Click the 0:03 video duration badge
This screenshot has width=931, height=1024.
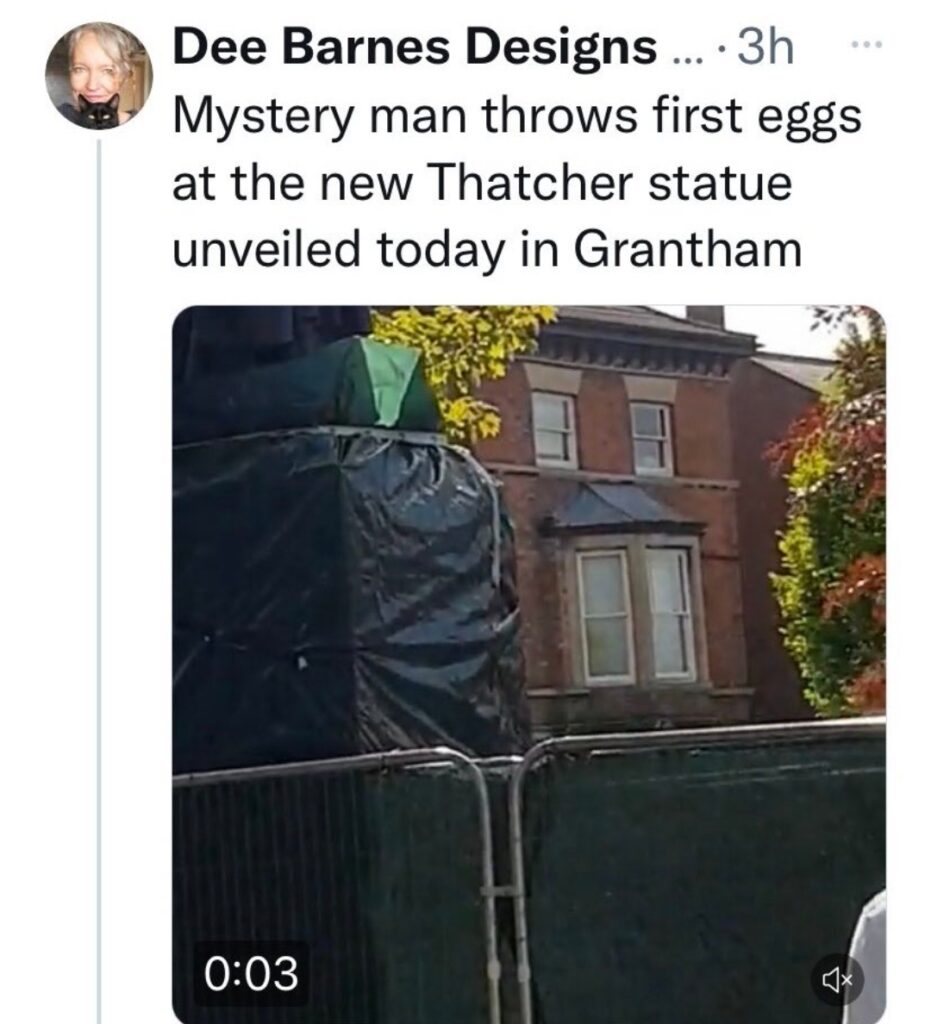click(x=251, y=972)
